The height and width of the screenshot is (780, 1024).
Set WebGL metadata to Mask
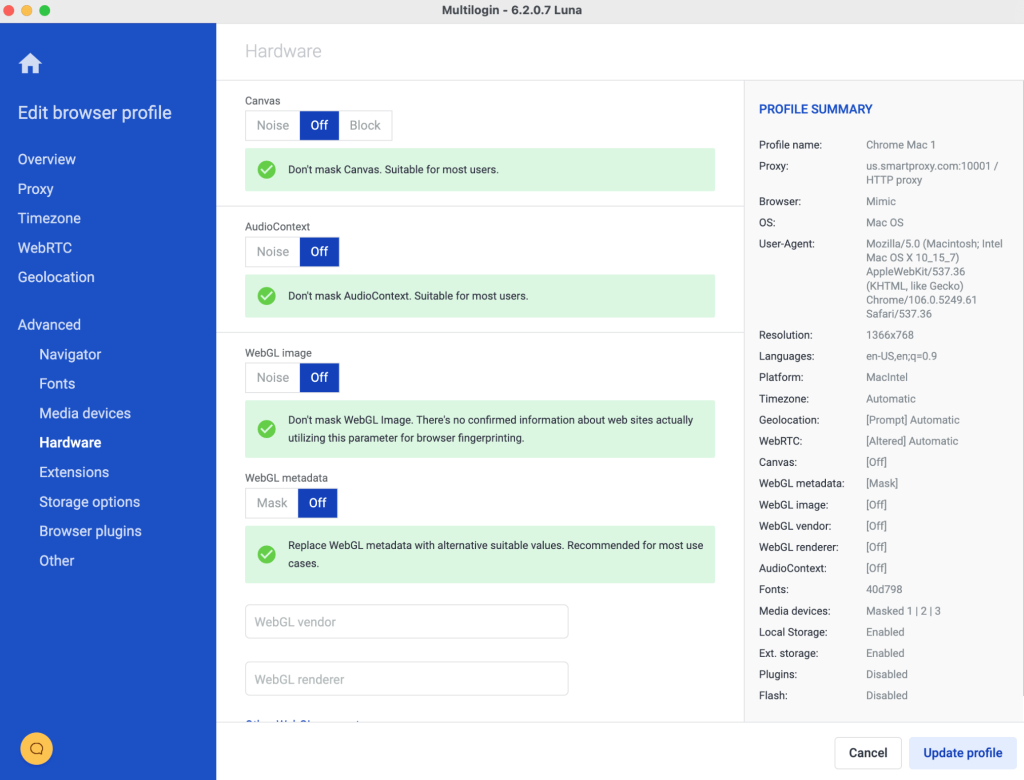(x=272, y=503)
